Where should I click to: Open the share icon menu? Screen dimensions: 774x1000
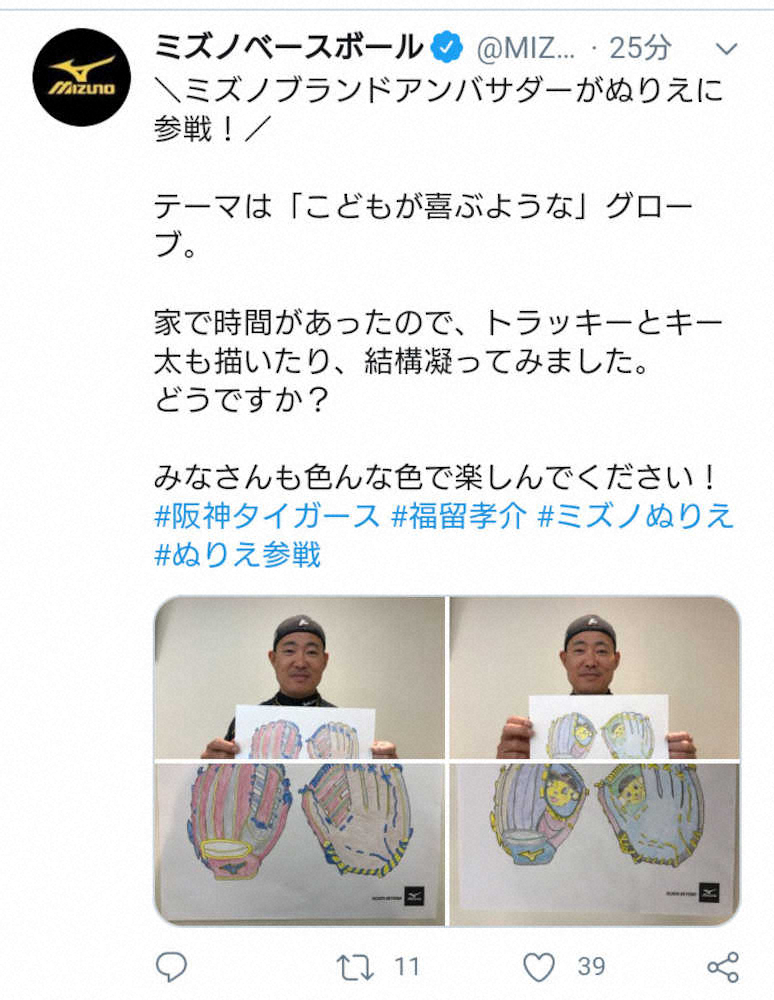723,967
